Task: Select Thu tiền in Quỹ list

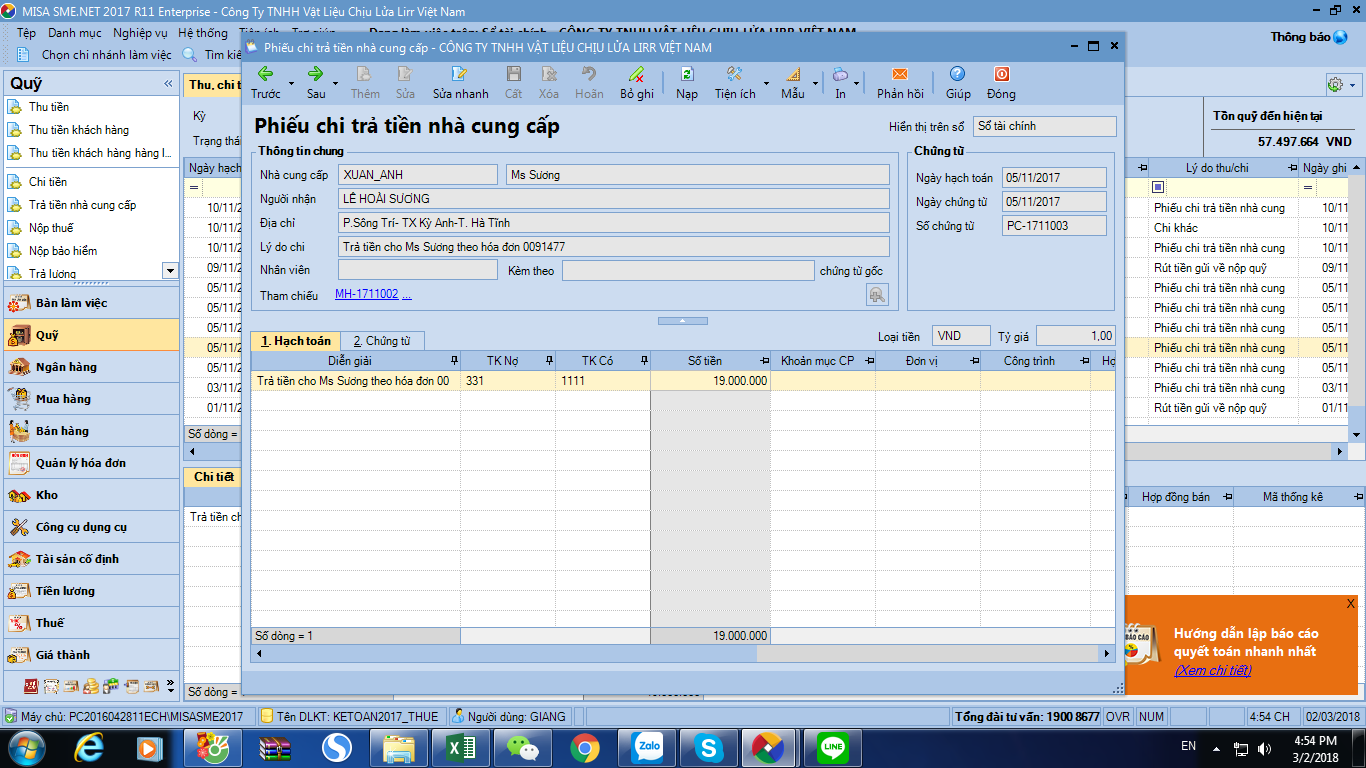Action: (49, 107)
